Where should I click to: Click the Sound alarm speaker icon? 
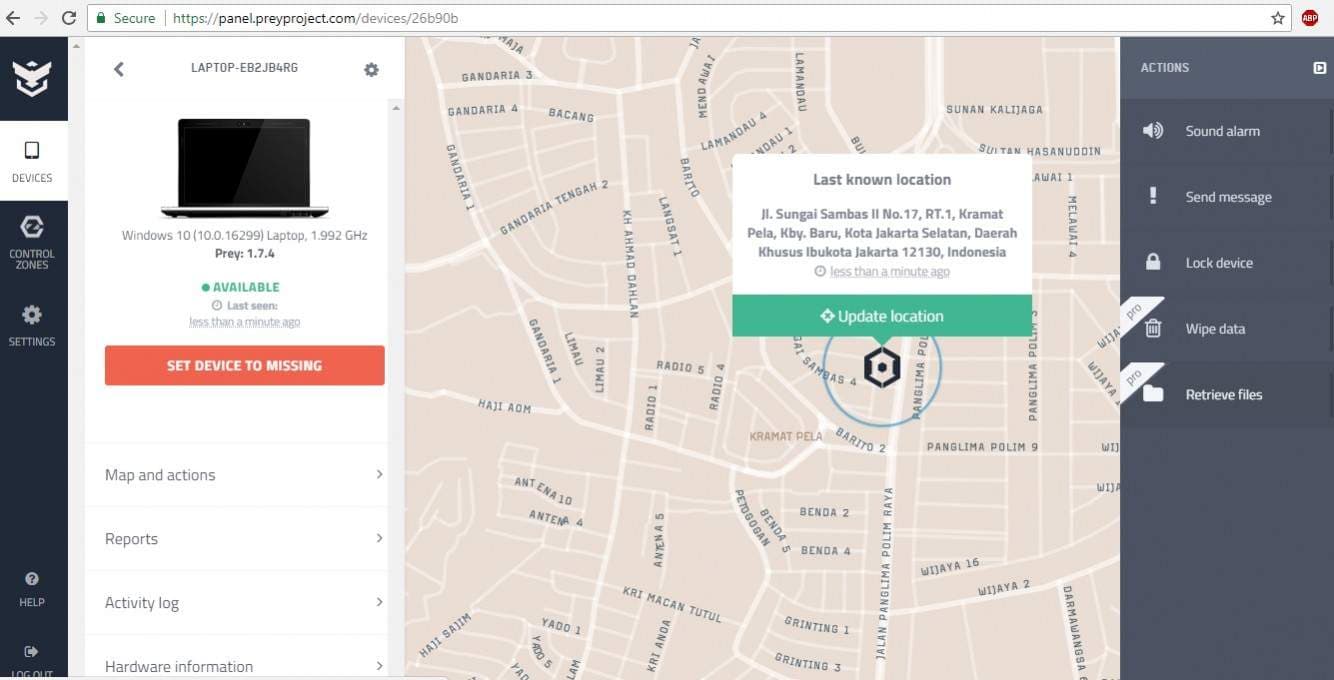pos(1153,131)
